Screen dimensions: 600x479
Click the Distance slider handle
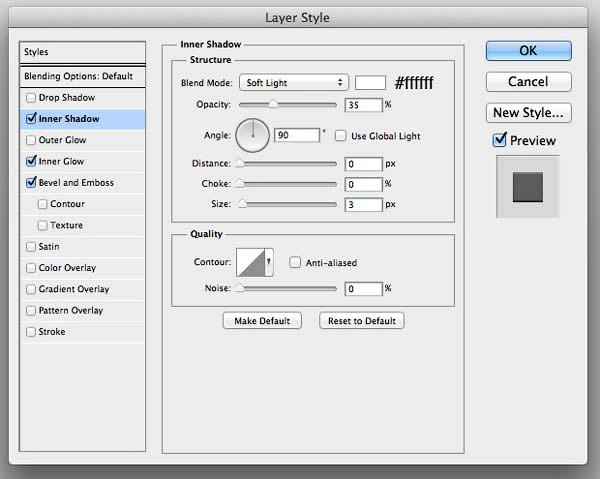(x=240, y=163)
